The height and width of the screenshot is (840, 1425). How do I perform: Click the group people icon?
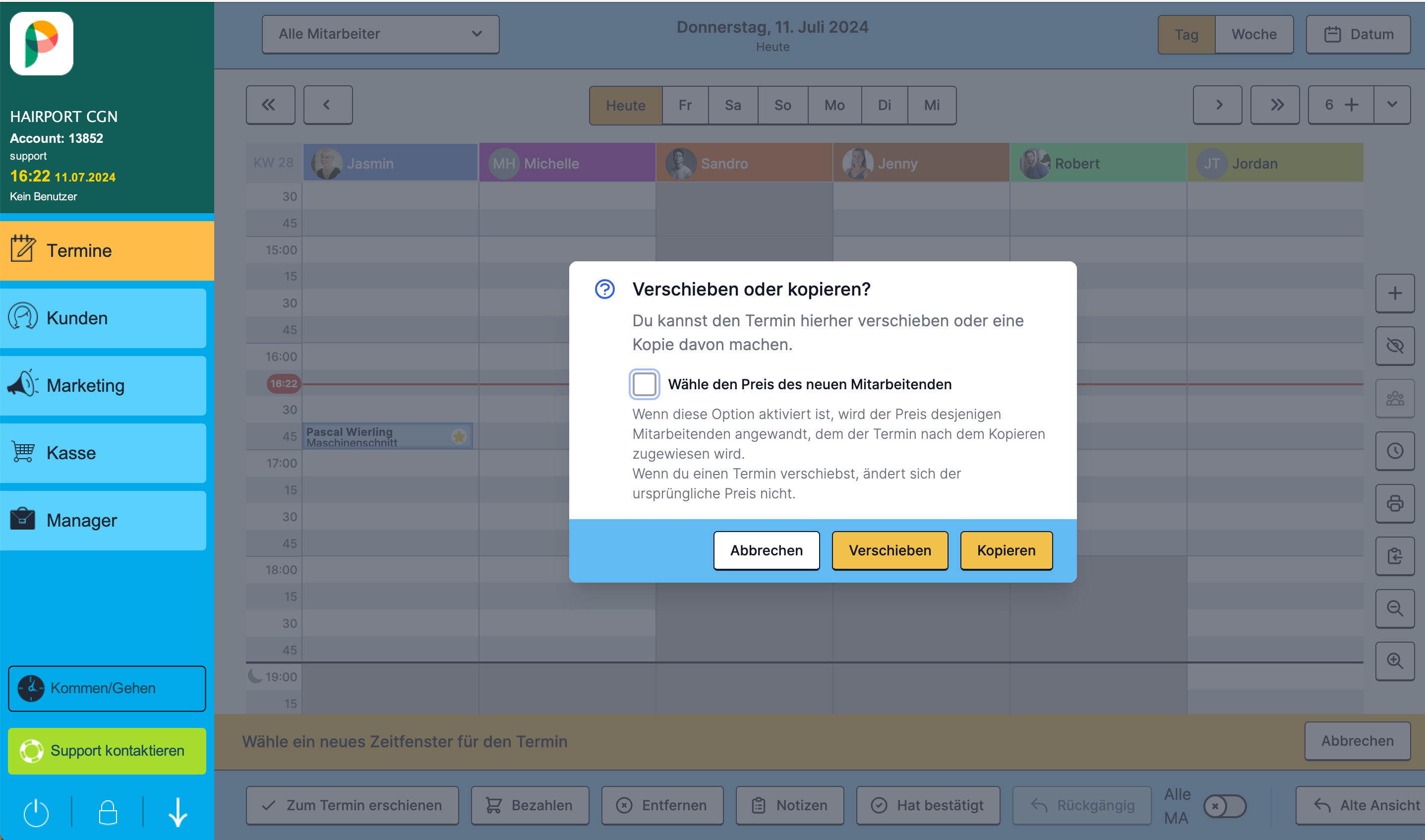(x=1395, y=399)
